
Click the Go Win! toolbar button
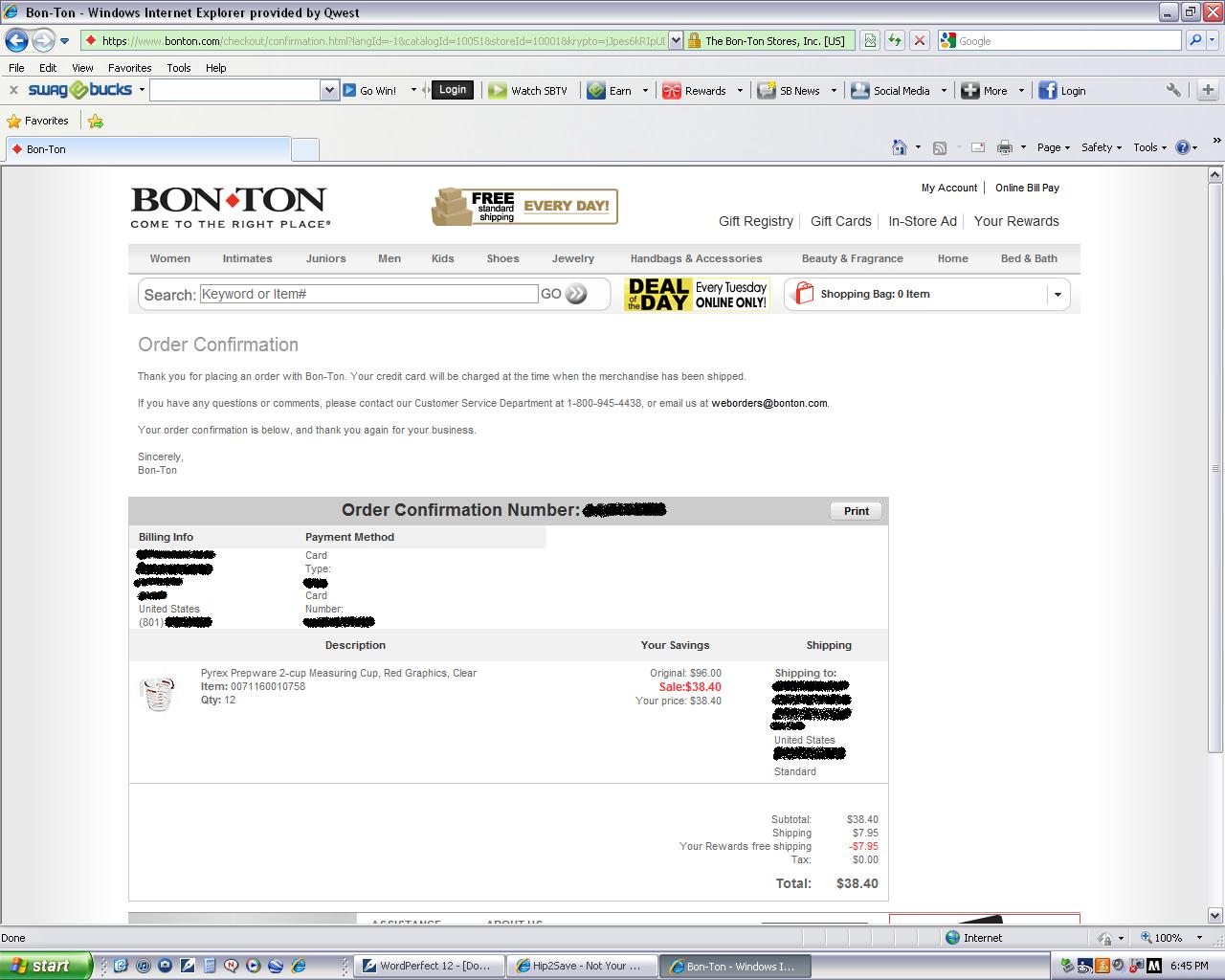click(x=369, y=90)
